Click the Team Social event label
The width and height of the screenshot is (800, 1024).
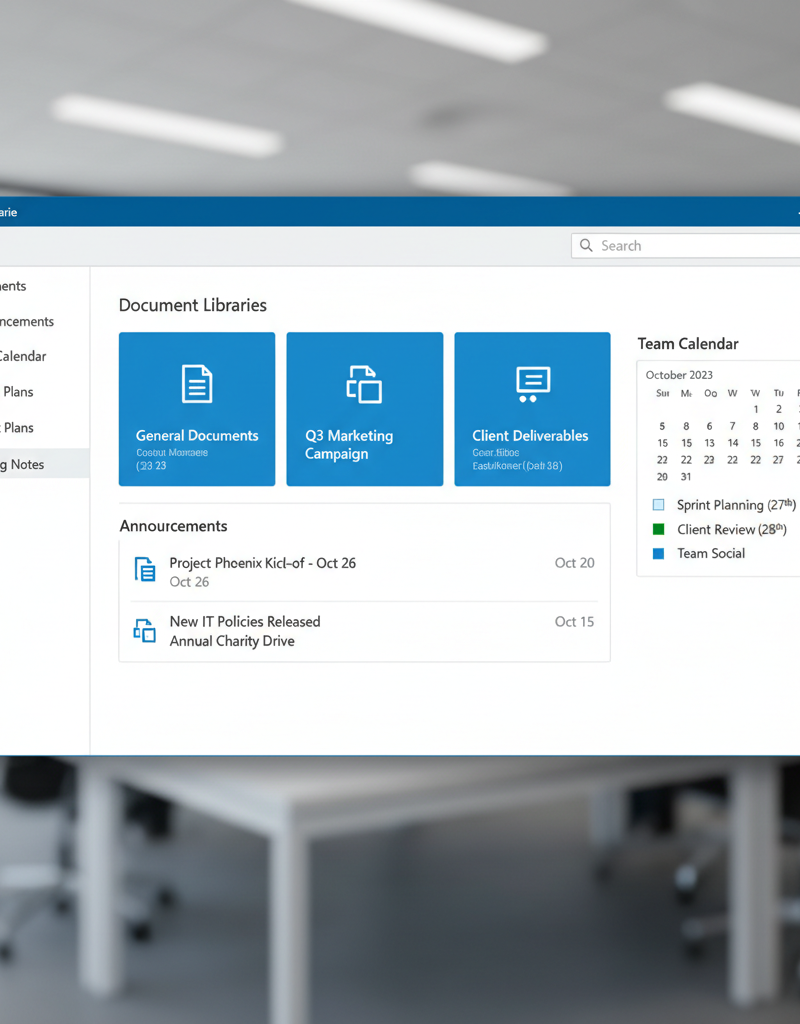711,553
